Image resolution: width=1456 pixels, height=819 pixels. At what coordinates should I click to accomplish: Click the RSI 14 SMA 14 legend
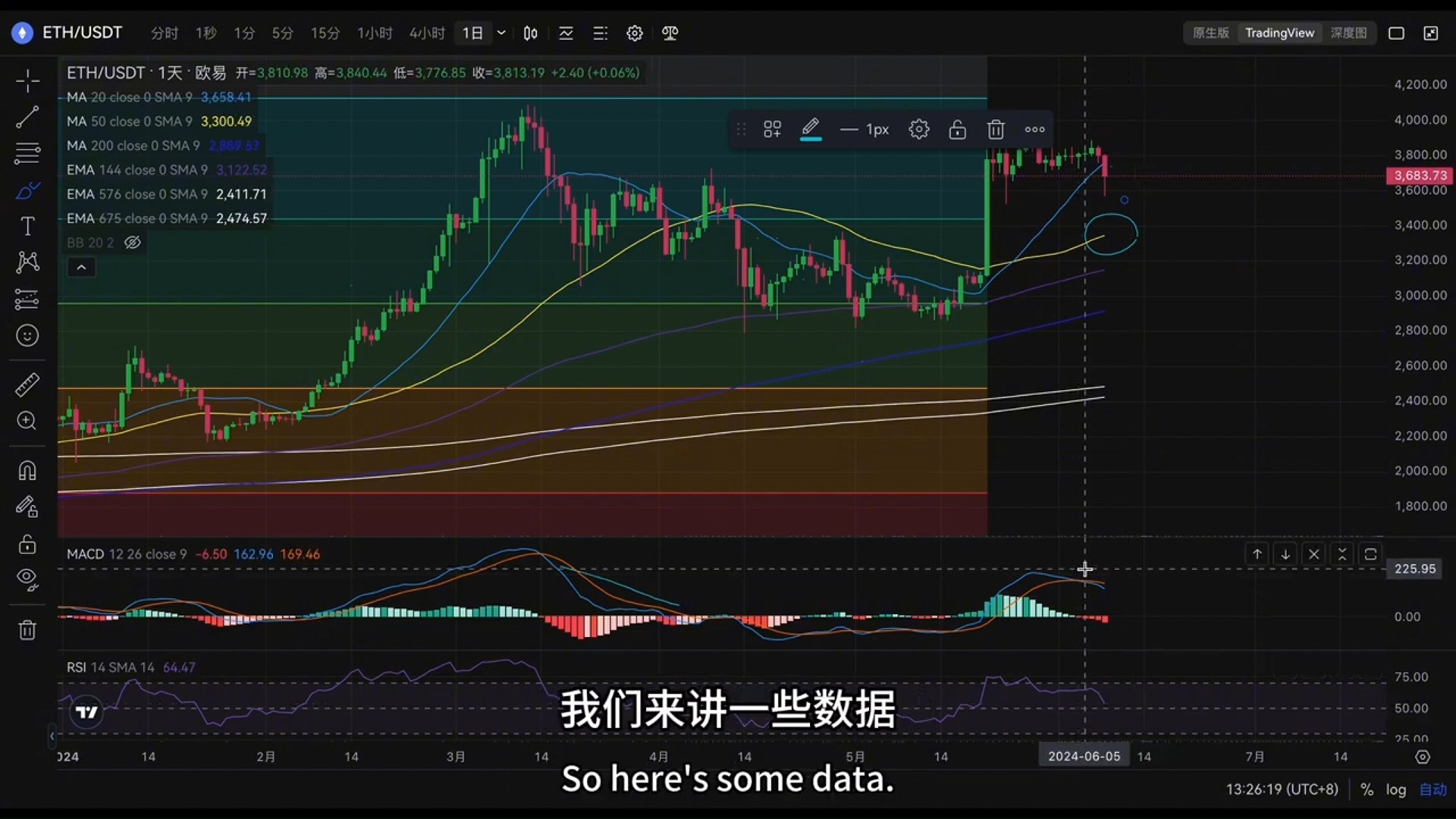tap(111, 667)
